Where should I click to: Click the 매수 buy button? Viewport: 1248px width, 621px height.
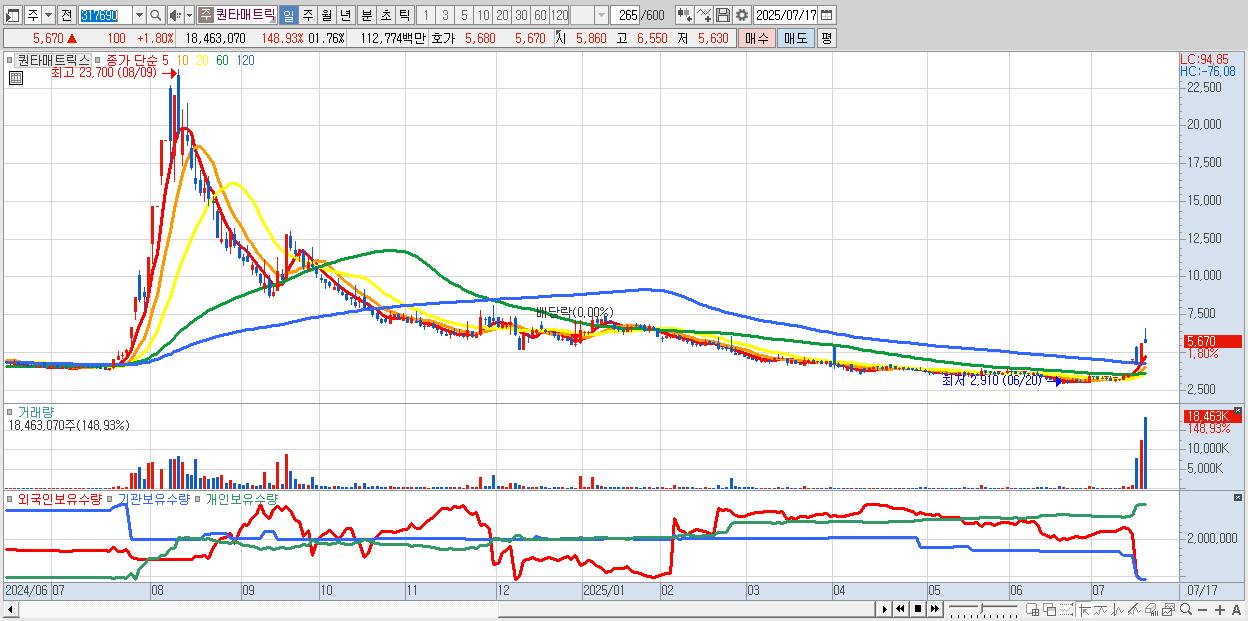pyautogui.click(x=756, y=38)
